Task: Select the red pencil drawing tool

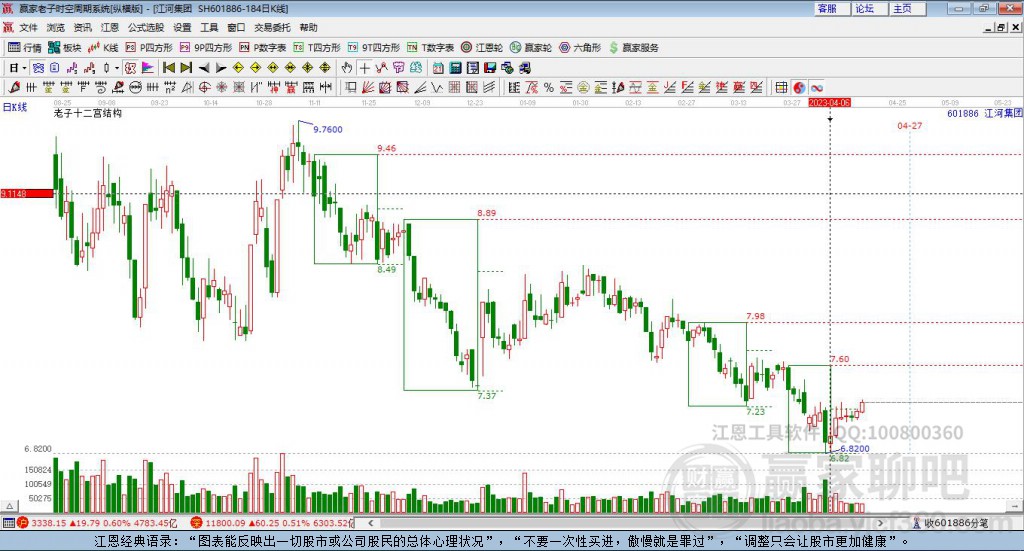Action: (x=14, y=87)
